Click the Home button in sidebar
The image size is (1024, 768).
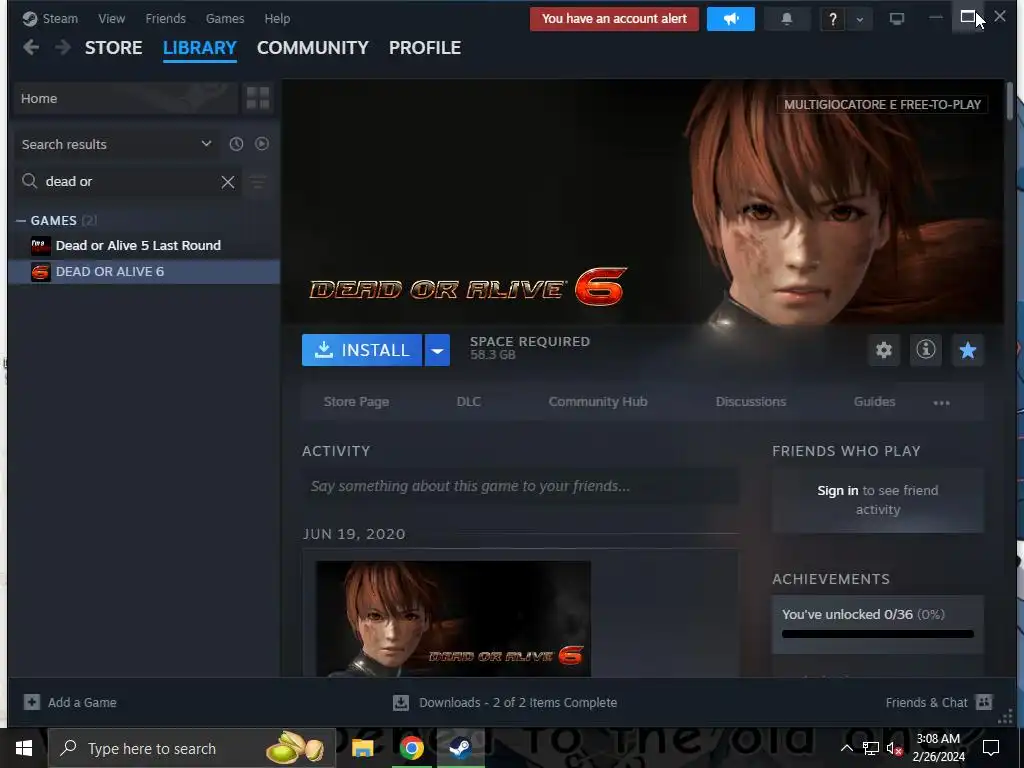tap(125, 99)
